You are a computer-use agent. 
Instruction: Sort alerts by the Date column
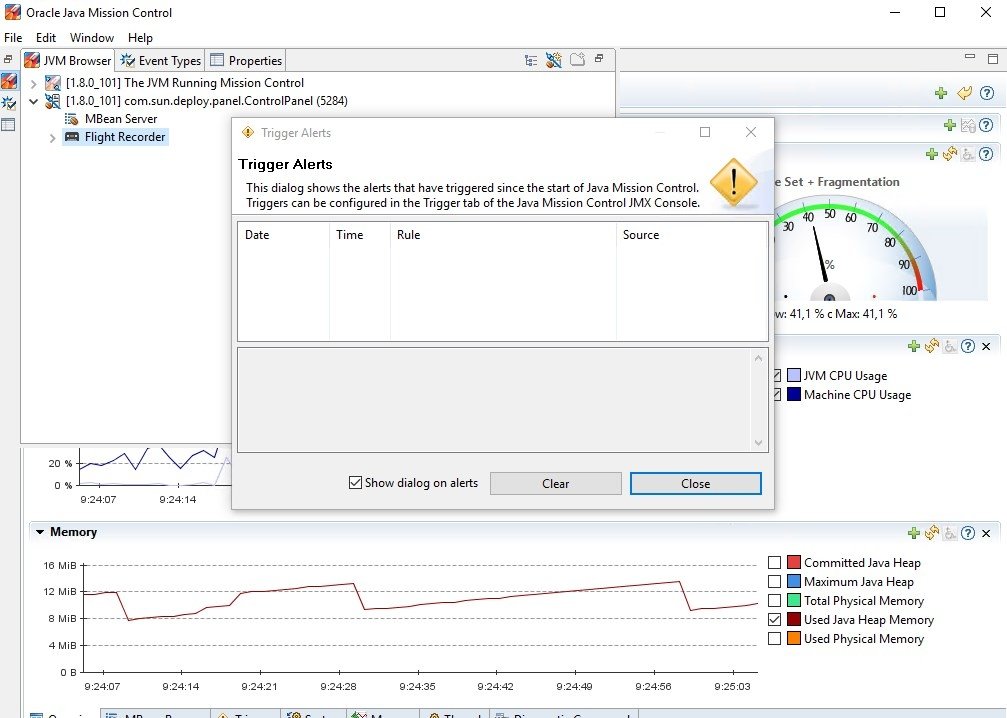[283, 235]
